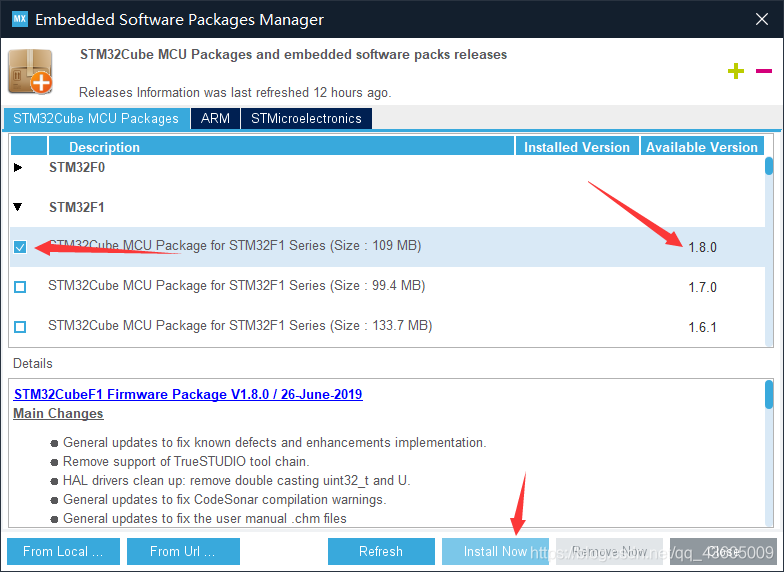
Task: Click the Refresh button
Action: 381,551
